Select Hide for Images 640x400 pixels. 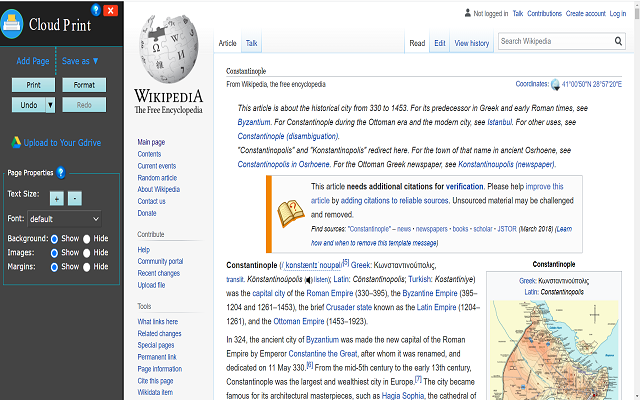[87, 253]
